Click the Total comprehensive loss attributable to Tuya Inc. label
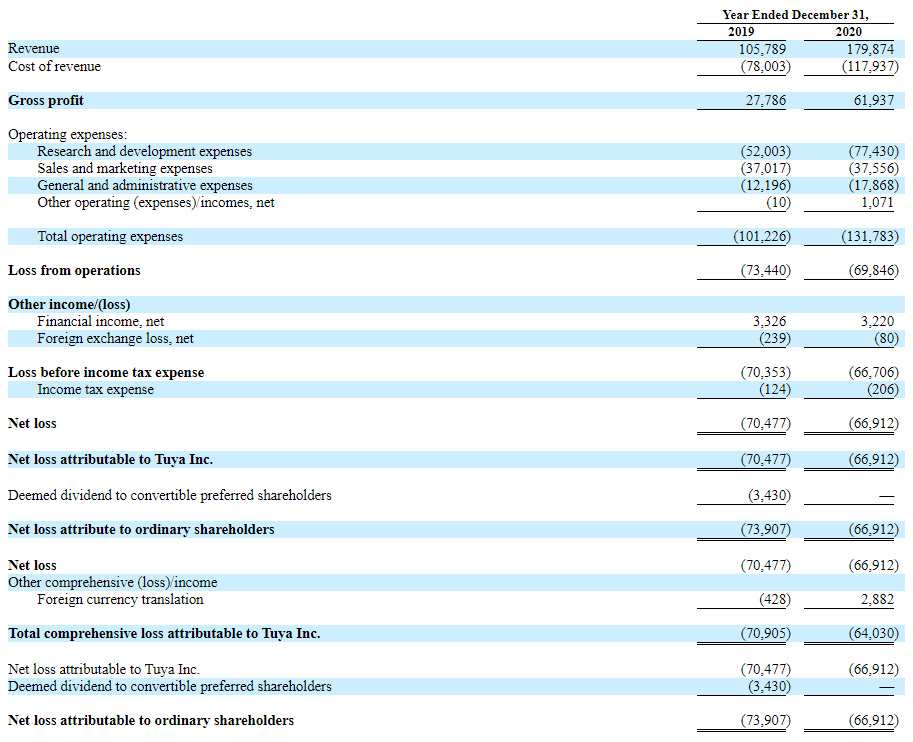This screenshot has height=742, width=913. [x=164, y=633]
